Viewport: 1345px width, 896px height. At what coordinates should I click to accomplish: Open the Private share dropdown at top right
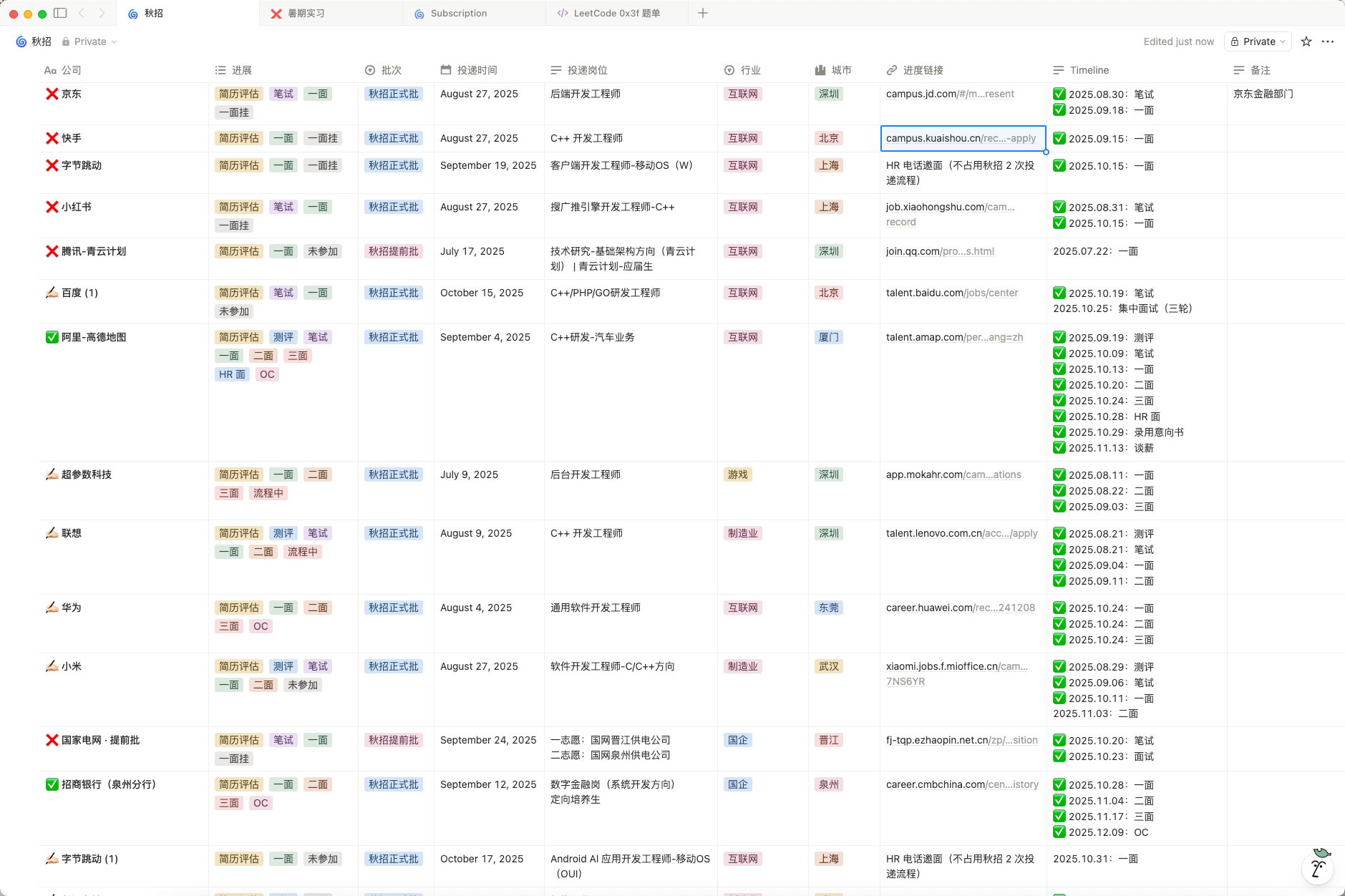pyautogui.click(x=1258, y=42)
